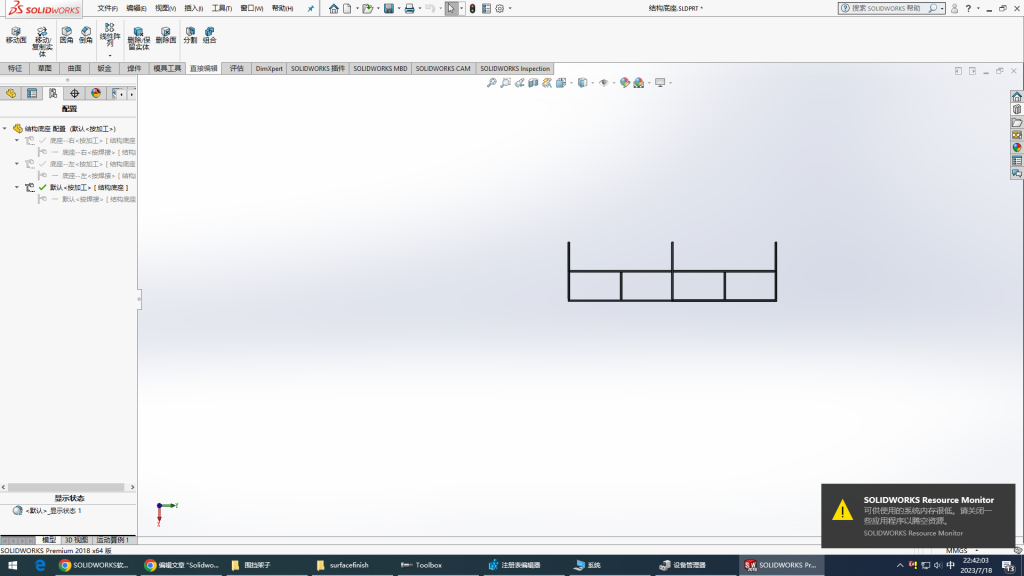Collapse the 结构底座 配置 root tree node
1024x576 pixels.
(x=5, y=129)
